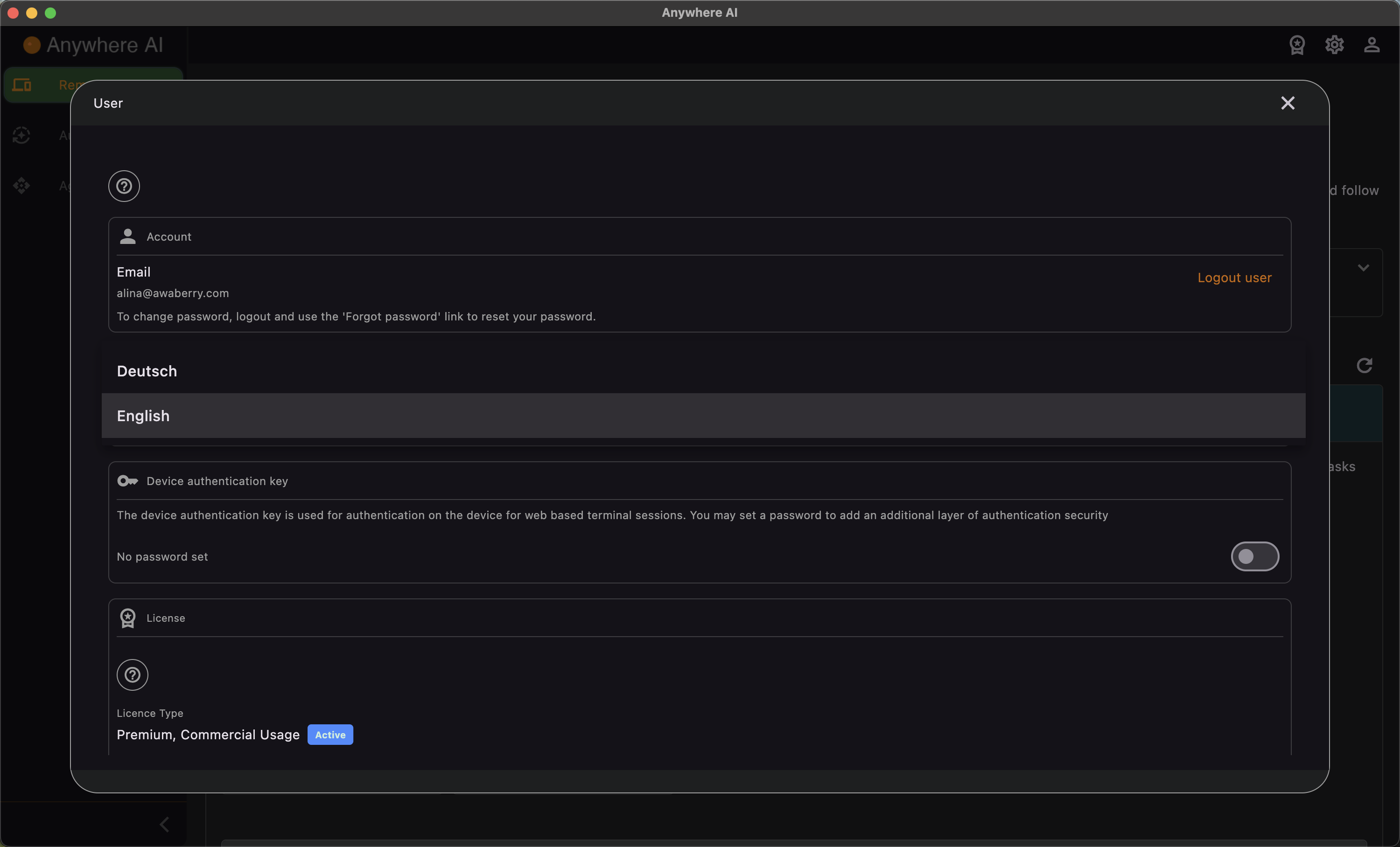Click the device key description text

click(612, 515)
